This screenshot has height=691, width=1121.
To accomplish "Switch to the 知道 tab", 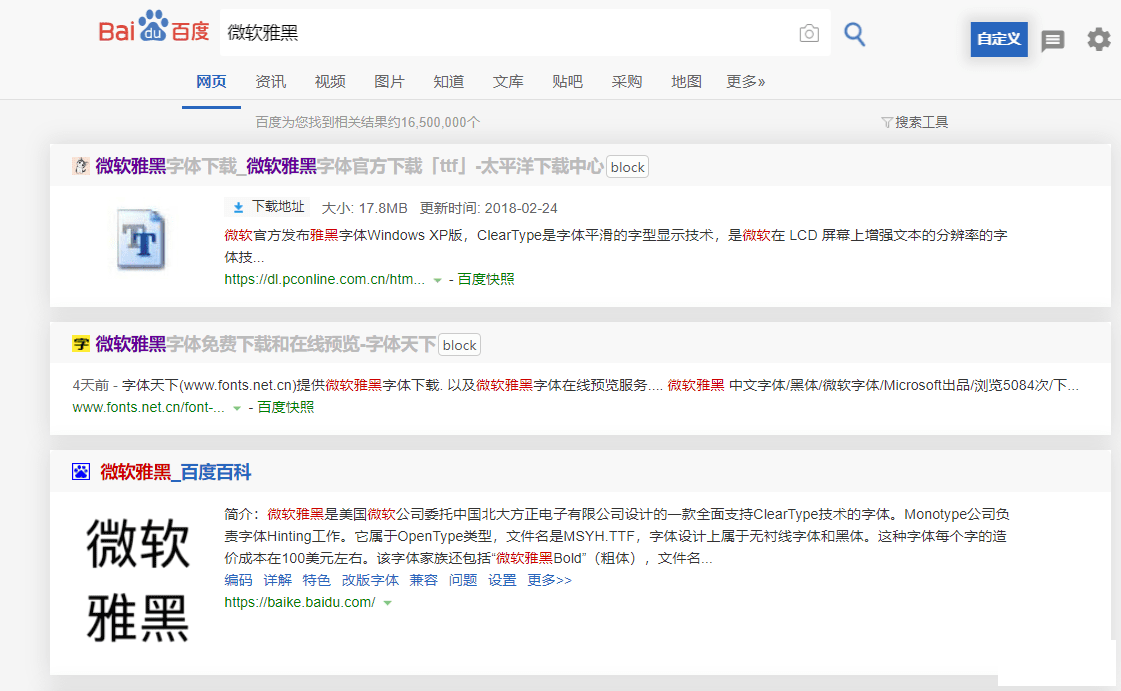I will 448,82.
